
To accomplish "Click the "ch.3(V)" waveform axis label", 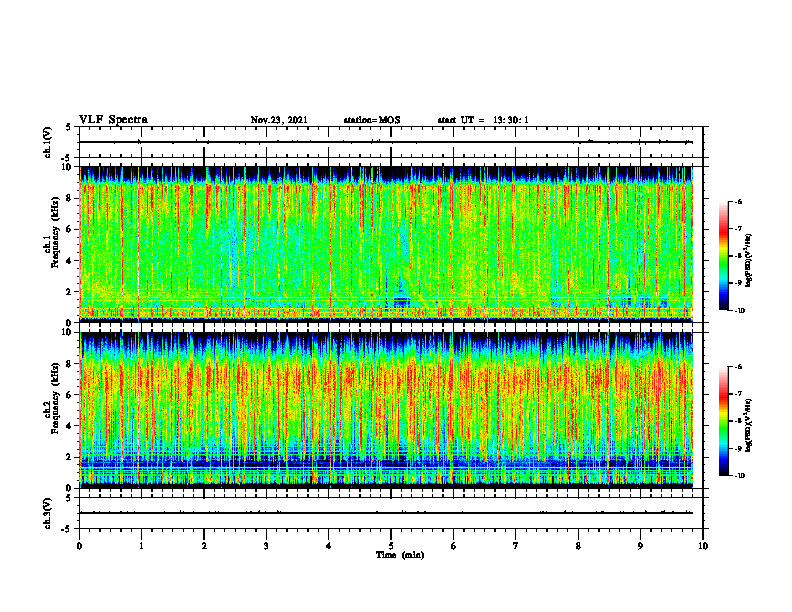I will coord(47,513).
